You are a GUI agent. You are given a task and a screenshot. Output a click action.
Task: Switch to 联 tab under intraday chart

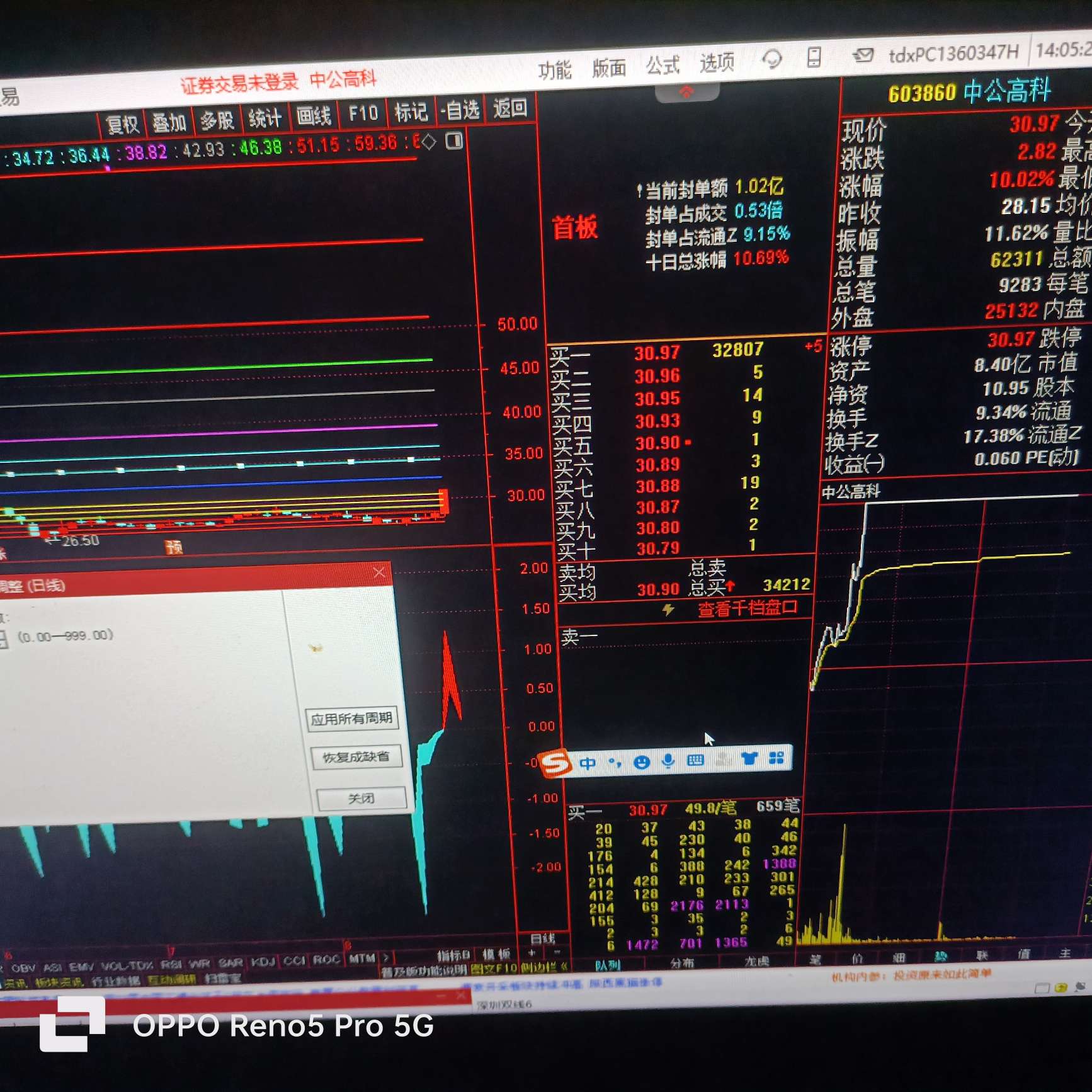[x=982, y=955]
